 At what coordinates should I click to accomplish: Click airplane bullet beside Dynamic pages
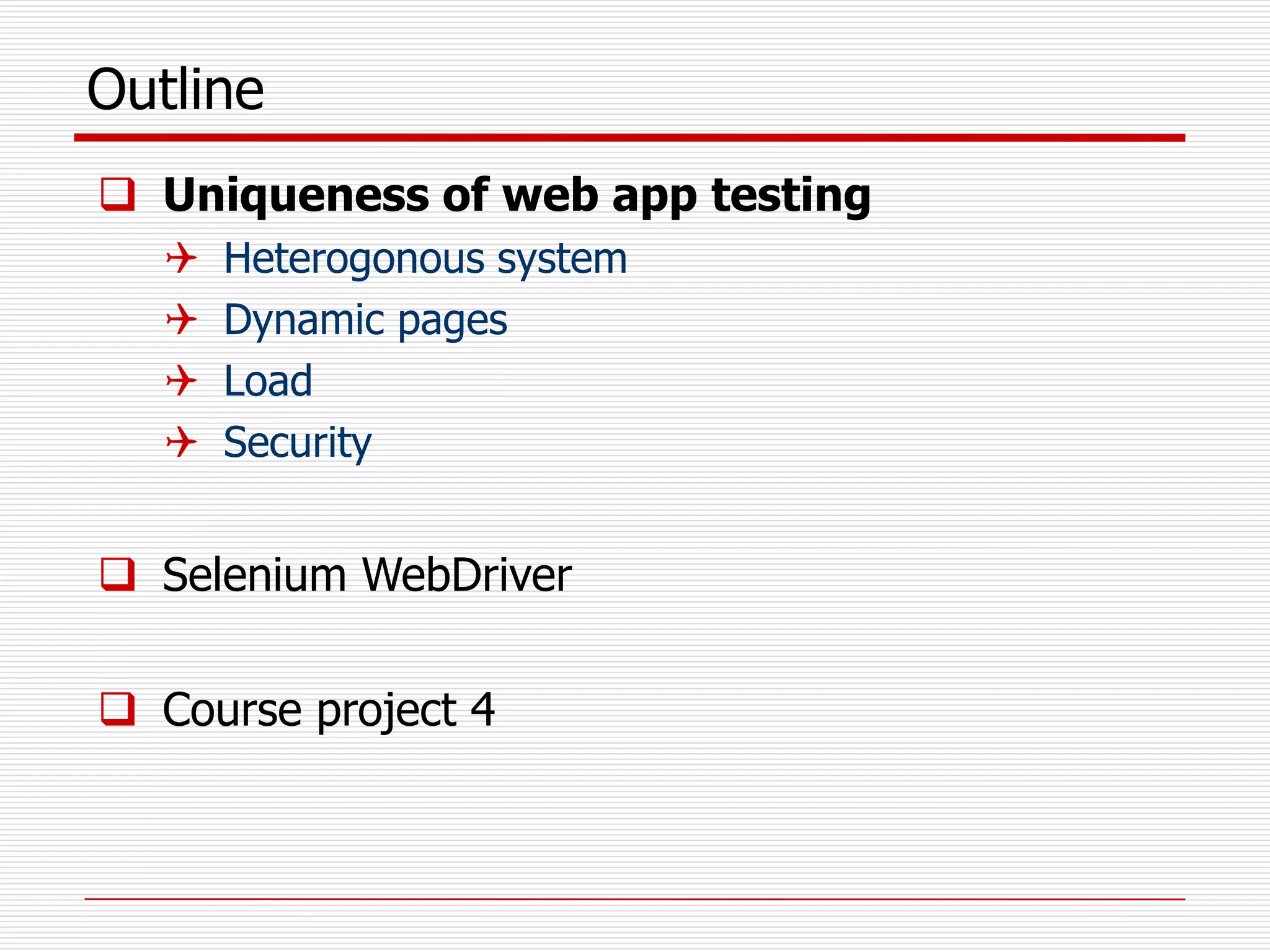182,319
